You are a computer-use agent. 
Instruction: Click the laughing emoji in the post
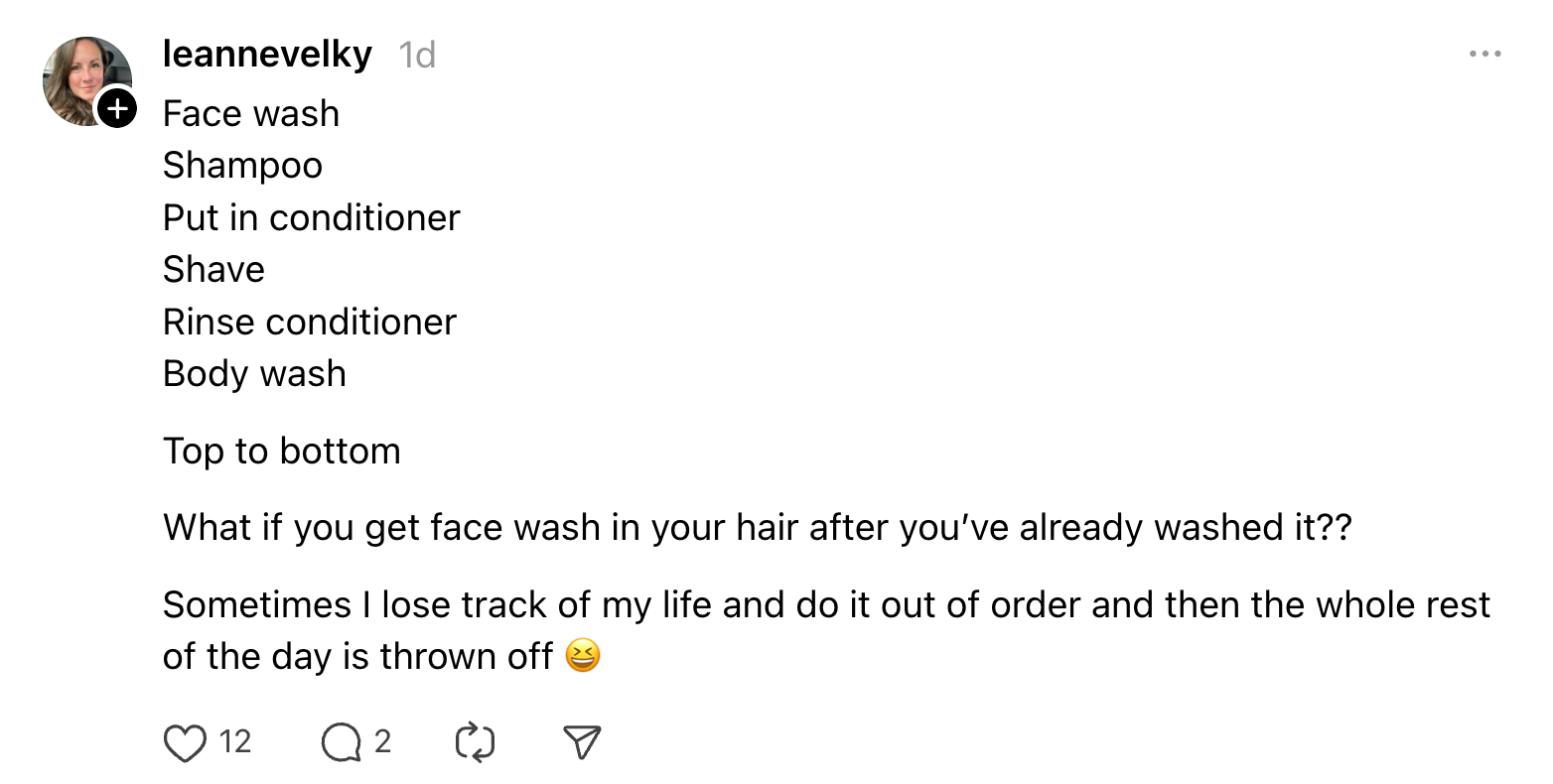click(x=583, y=656)
